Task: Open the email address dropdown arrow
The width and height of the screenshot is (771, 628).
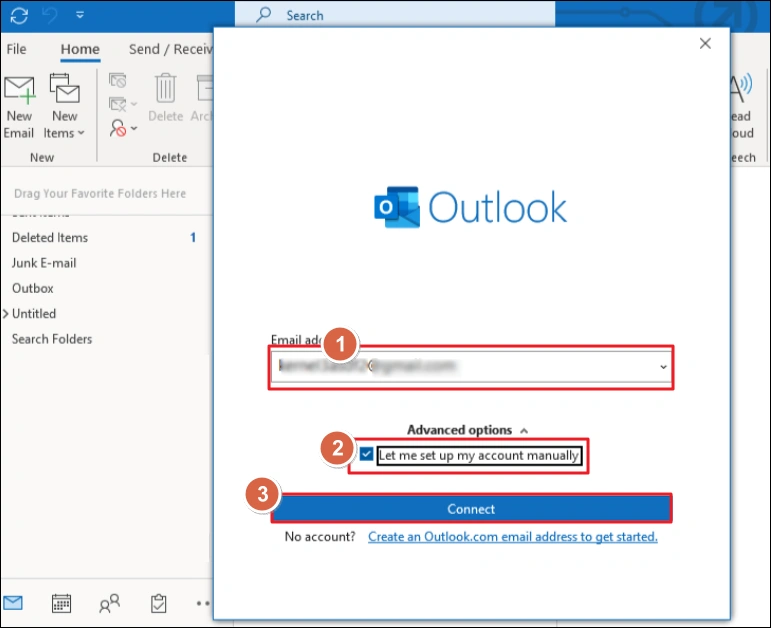Action: [662, 367]
